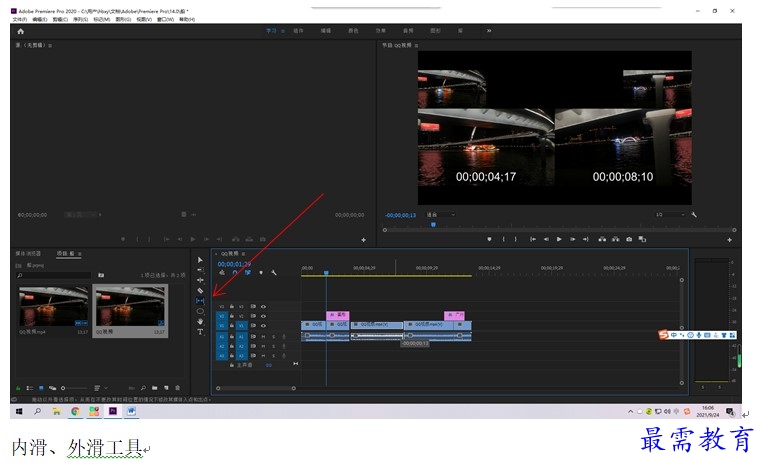
Task: Open Program monitor panel menu icon
Action: click(x=416, y=45)
